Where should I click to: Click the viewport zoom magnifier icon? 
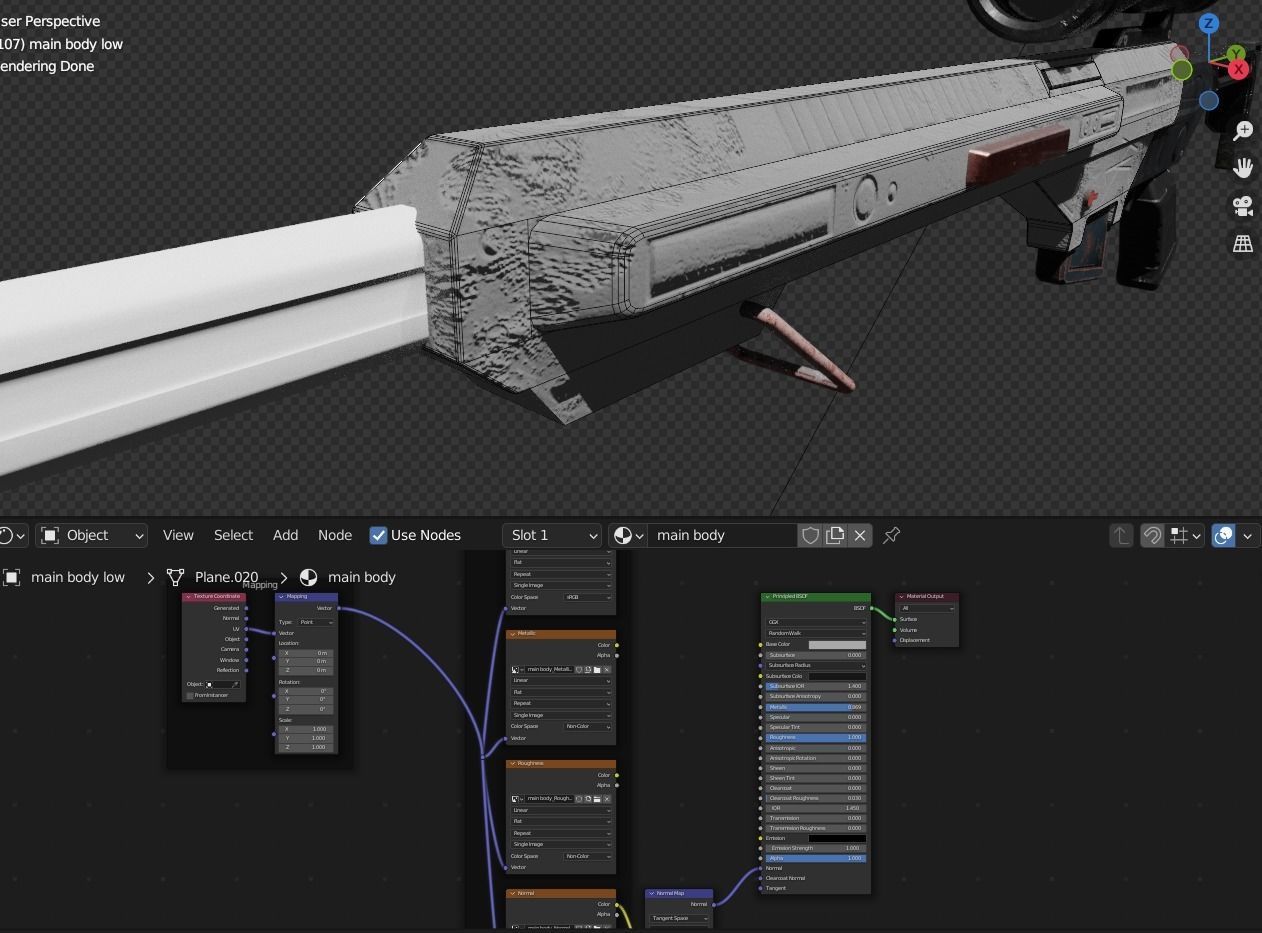pos(1243,130)
